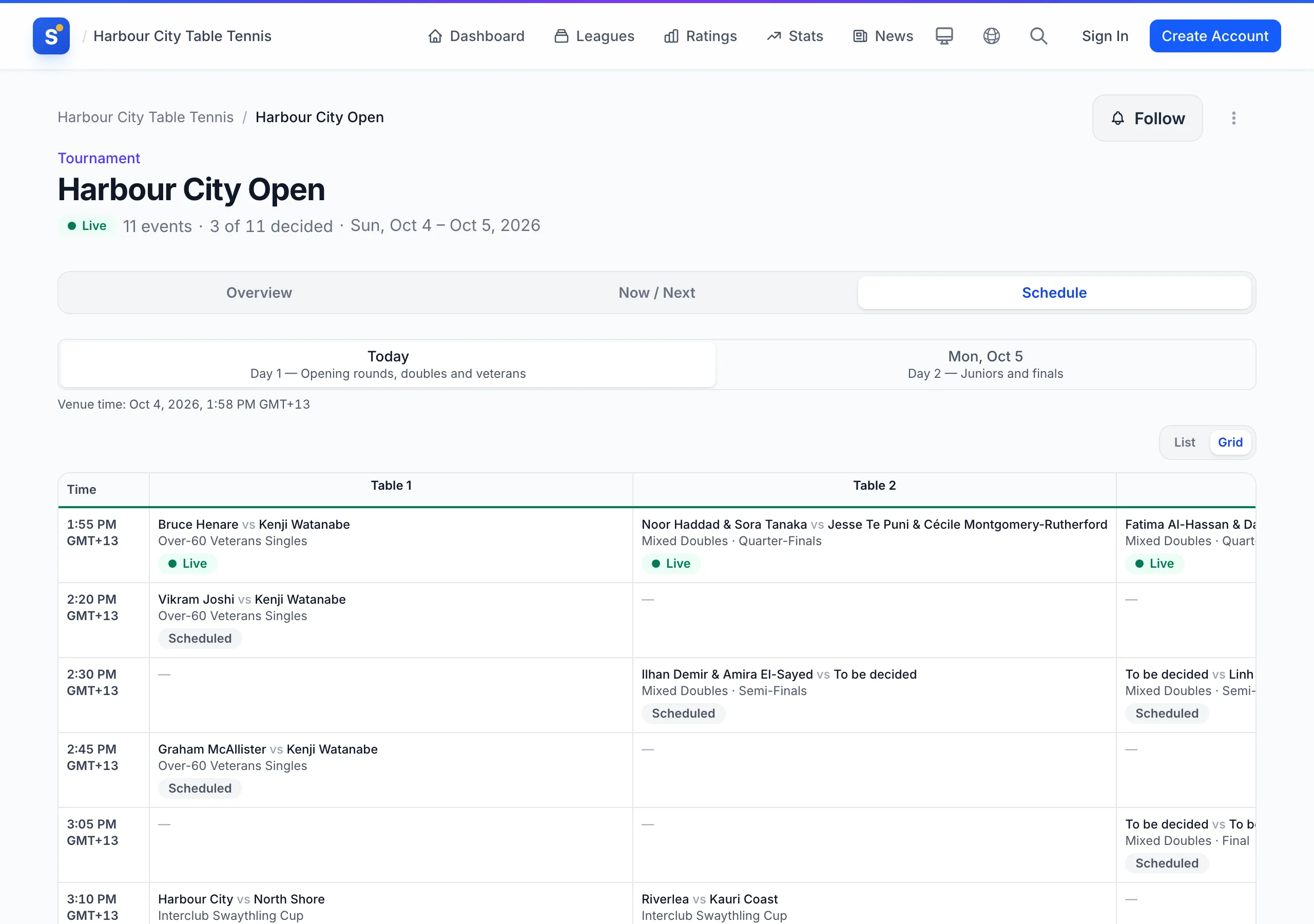
Task: Switch to the Now / Next tab
Action: click(x=656, y=293)
